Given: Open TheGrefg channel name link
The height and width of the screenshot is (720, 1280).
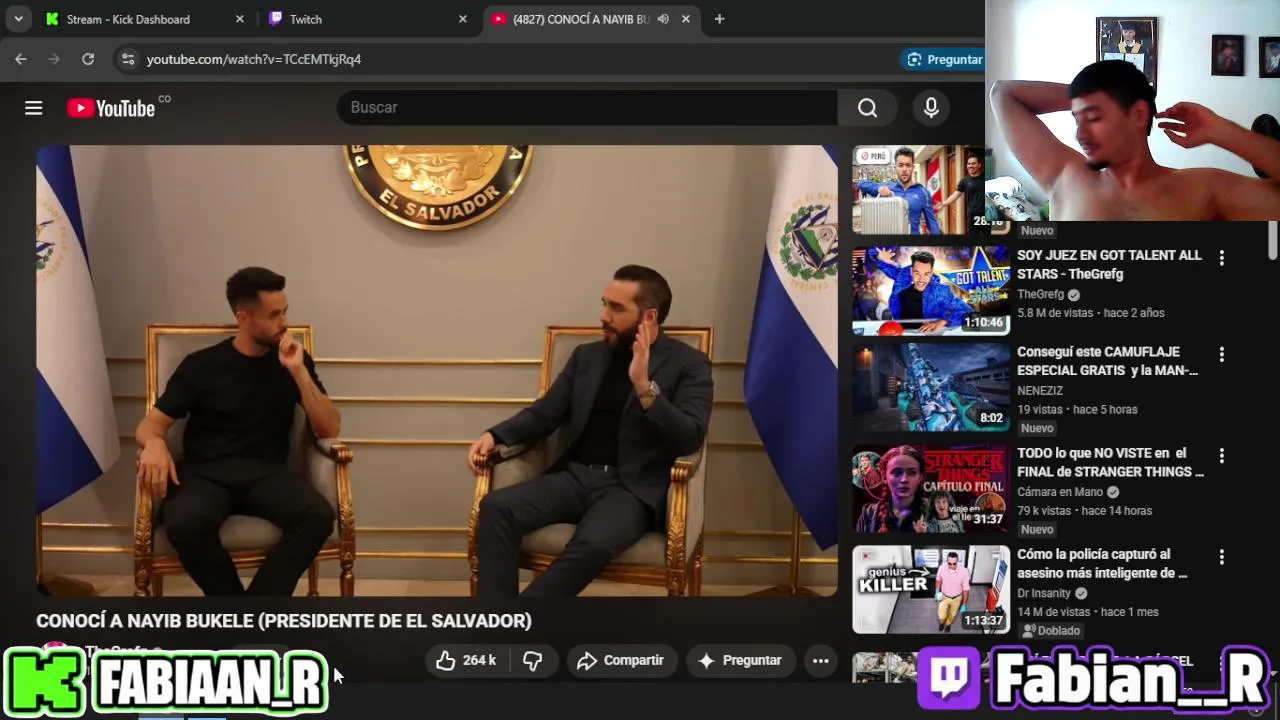Looking at the screenshot, I should [x=1040, y=294].
